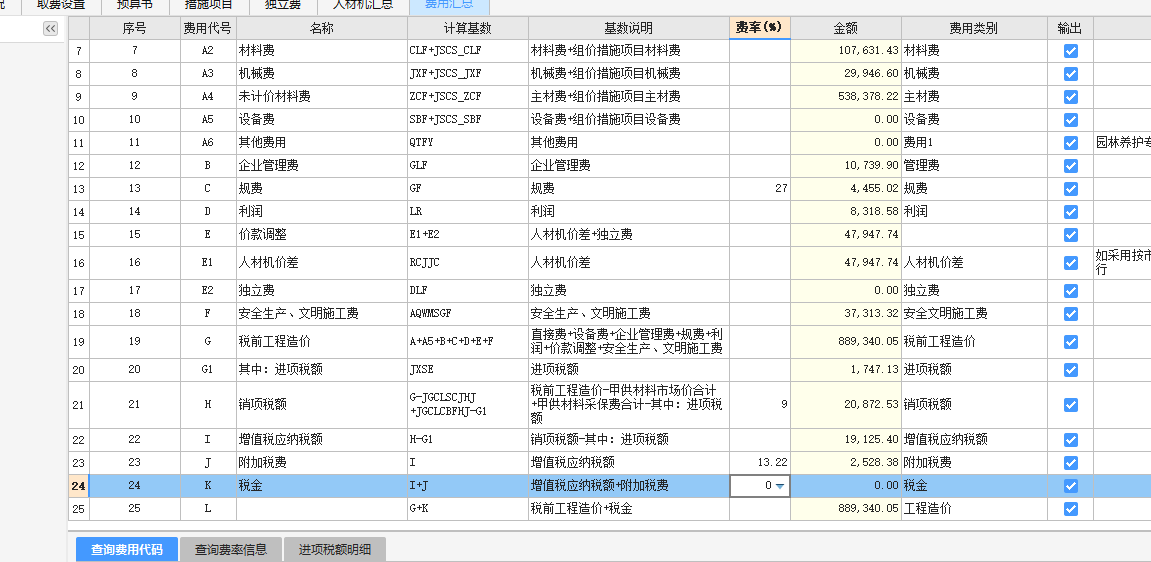The height and width of the screenshot is (562, 1151).
Task: Click the 27 fee rate for 规费
Action: tap(760, 189)
